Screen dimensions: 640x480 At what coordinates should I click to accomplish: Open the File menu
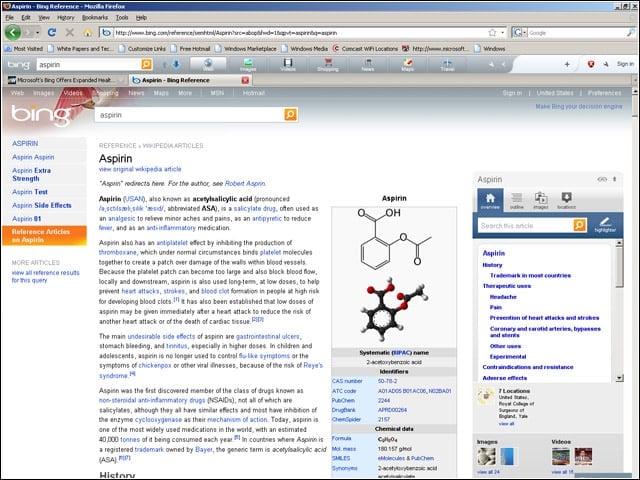[10, 18]
